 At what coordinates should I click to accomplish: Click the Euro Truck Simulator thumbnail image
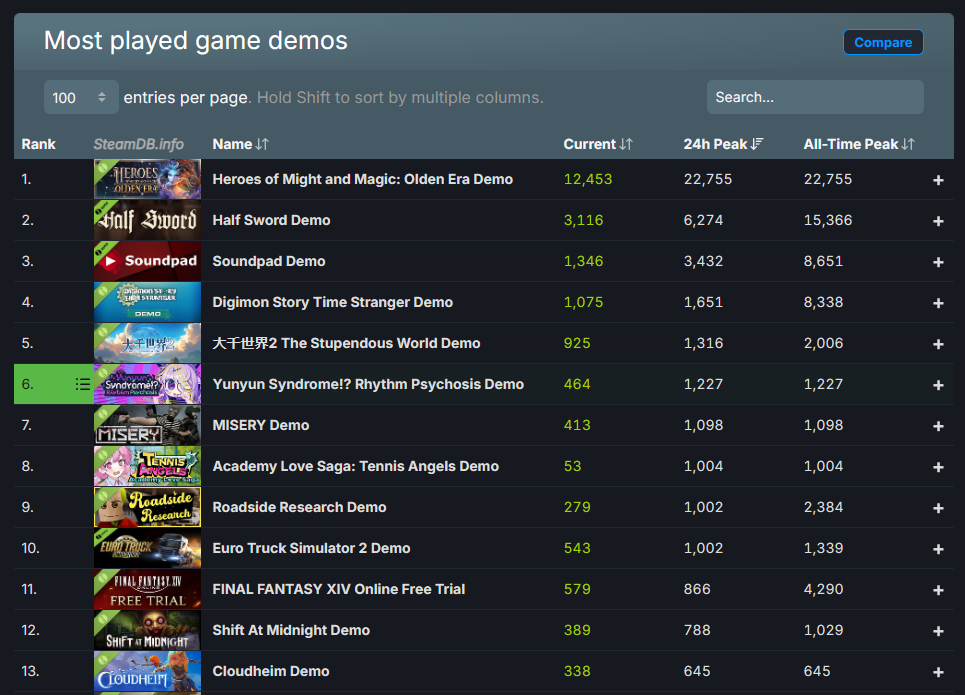147,548
